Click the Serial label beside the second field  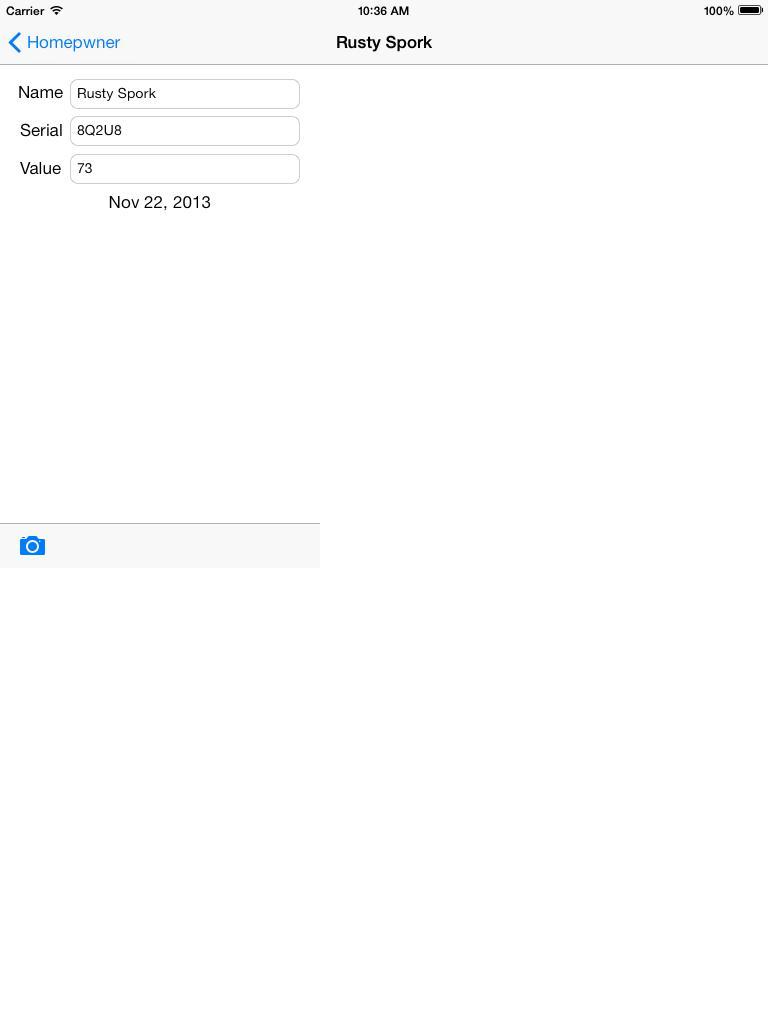tap(41, 131)
